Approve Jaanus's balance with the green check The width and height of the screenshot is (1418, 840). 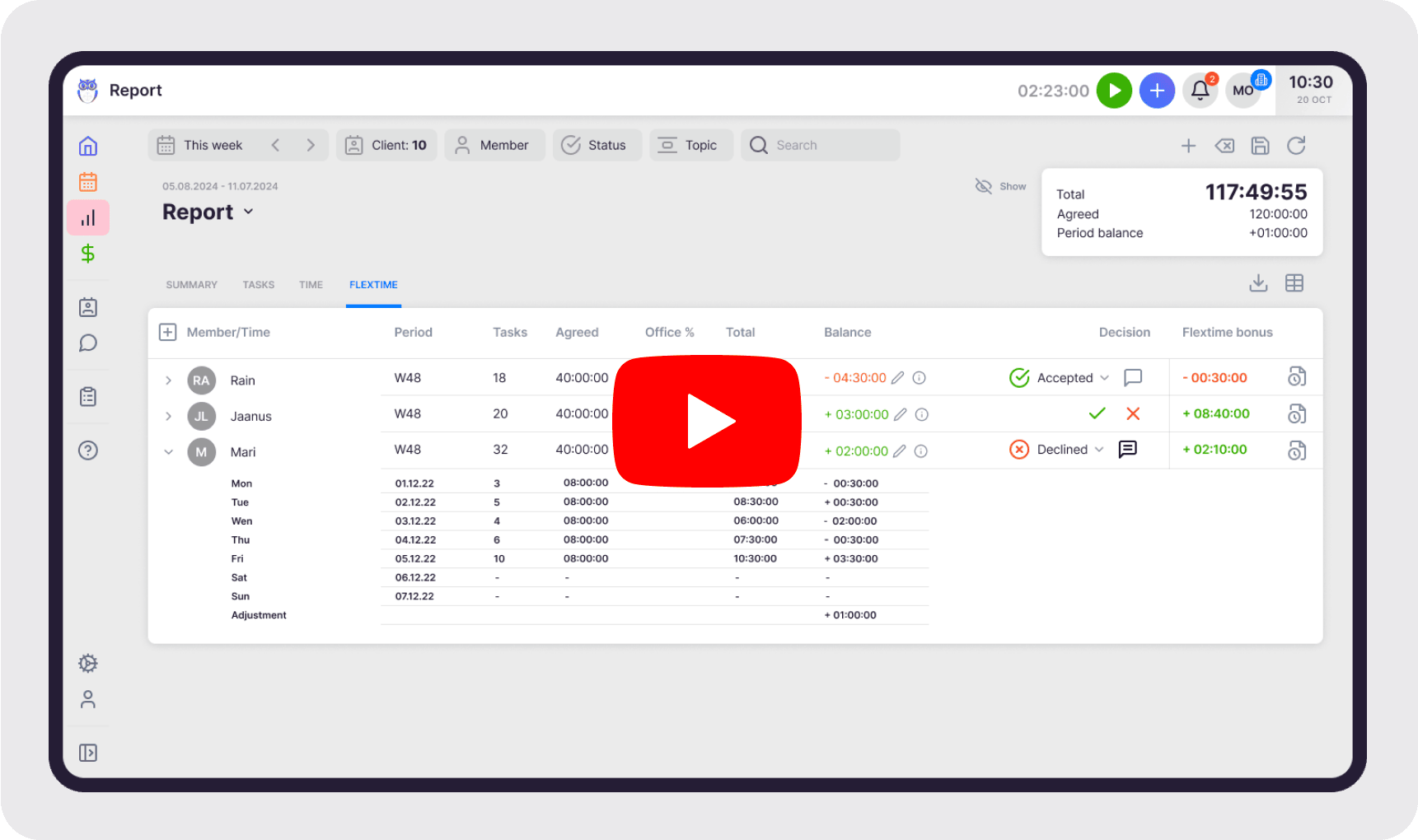tap(1097, 413)
